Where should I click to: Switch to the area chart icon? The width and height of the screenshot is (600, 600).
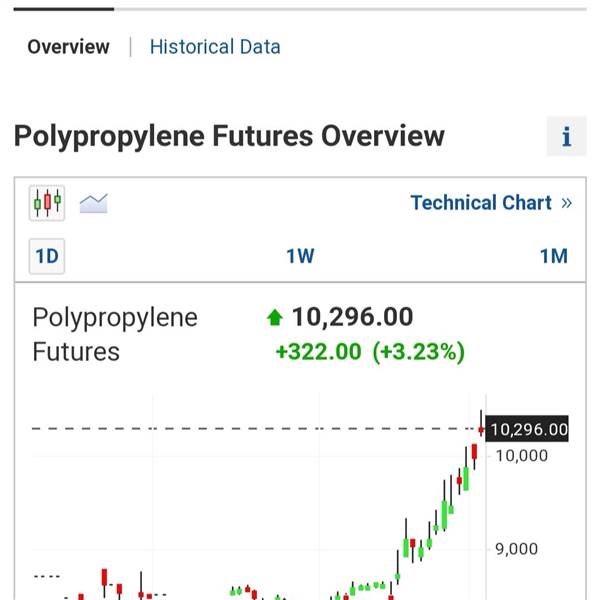(x=94, y=203)
